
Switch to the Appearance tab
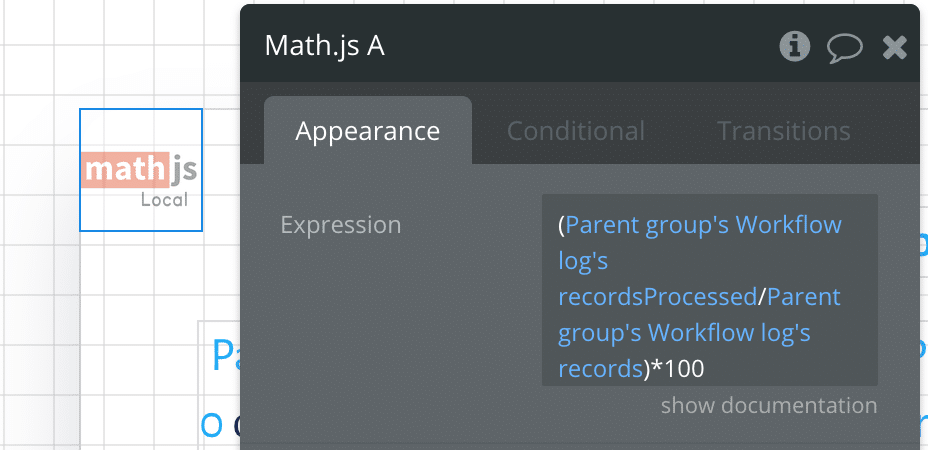tap(368, 131)
